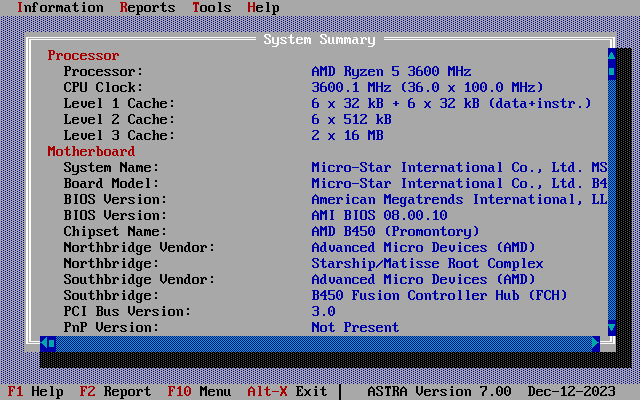Click F10 Menu in status bar
The width and height of the screenshot is (640, 400).
point(200,391)
